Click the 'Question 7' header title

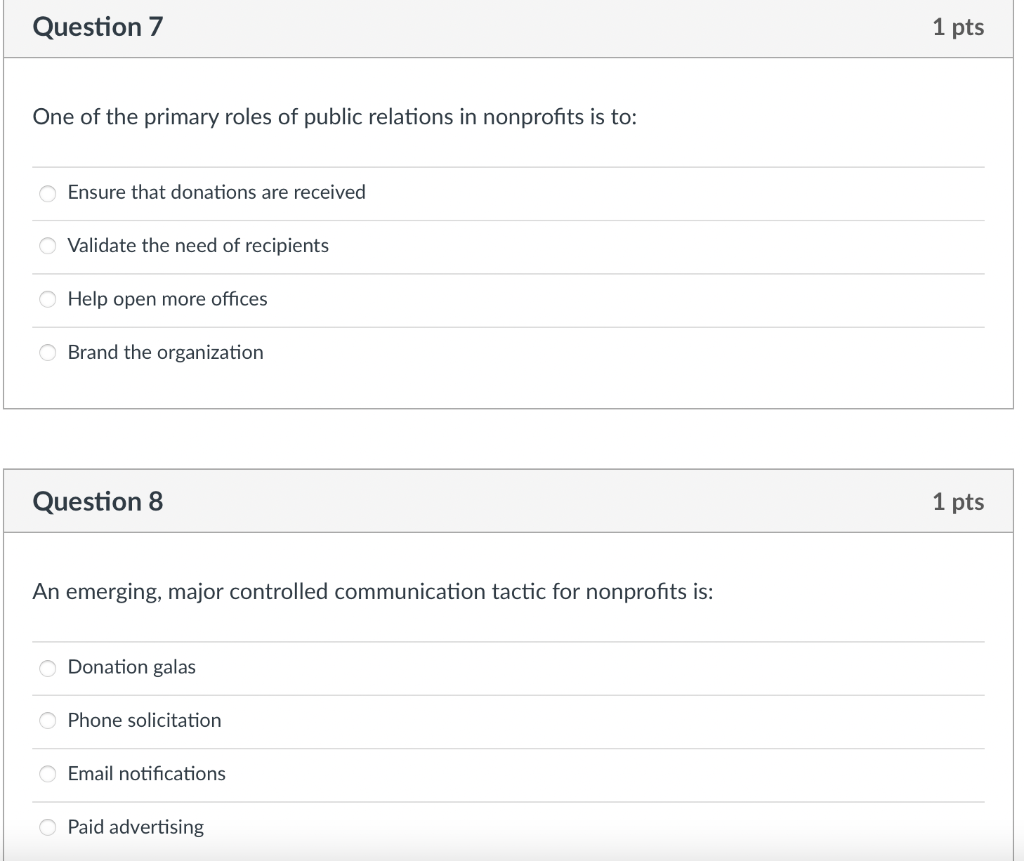tap(98, 27)
